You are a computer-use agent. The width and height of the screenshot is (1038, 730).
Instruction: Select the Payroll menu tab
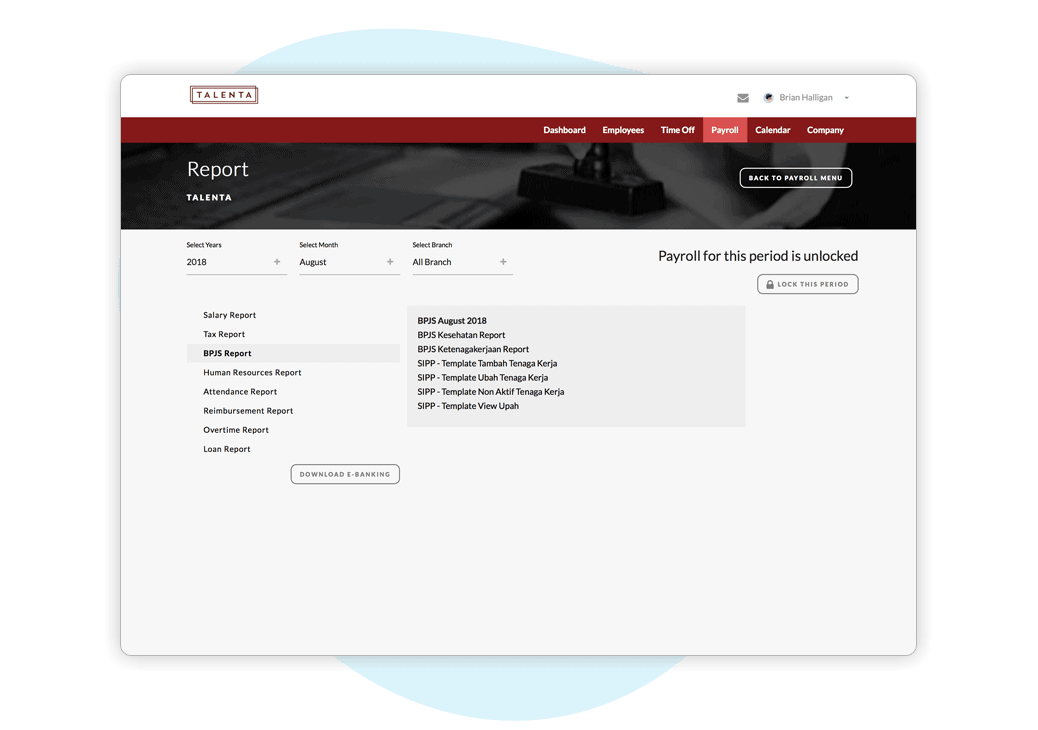tap(725, 130)
